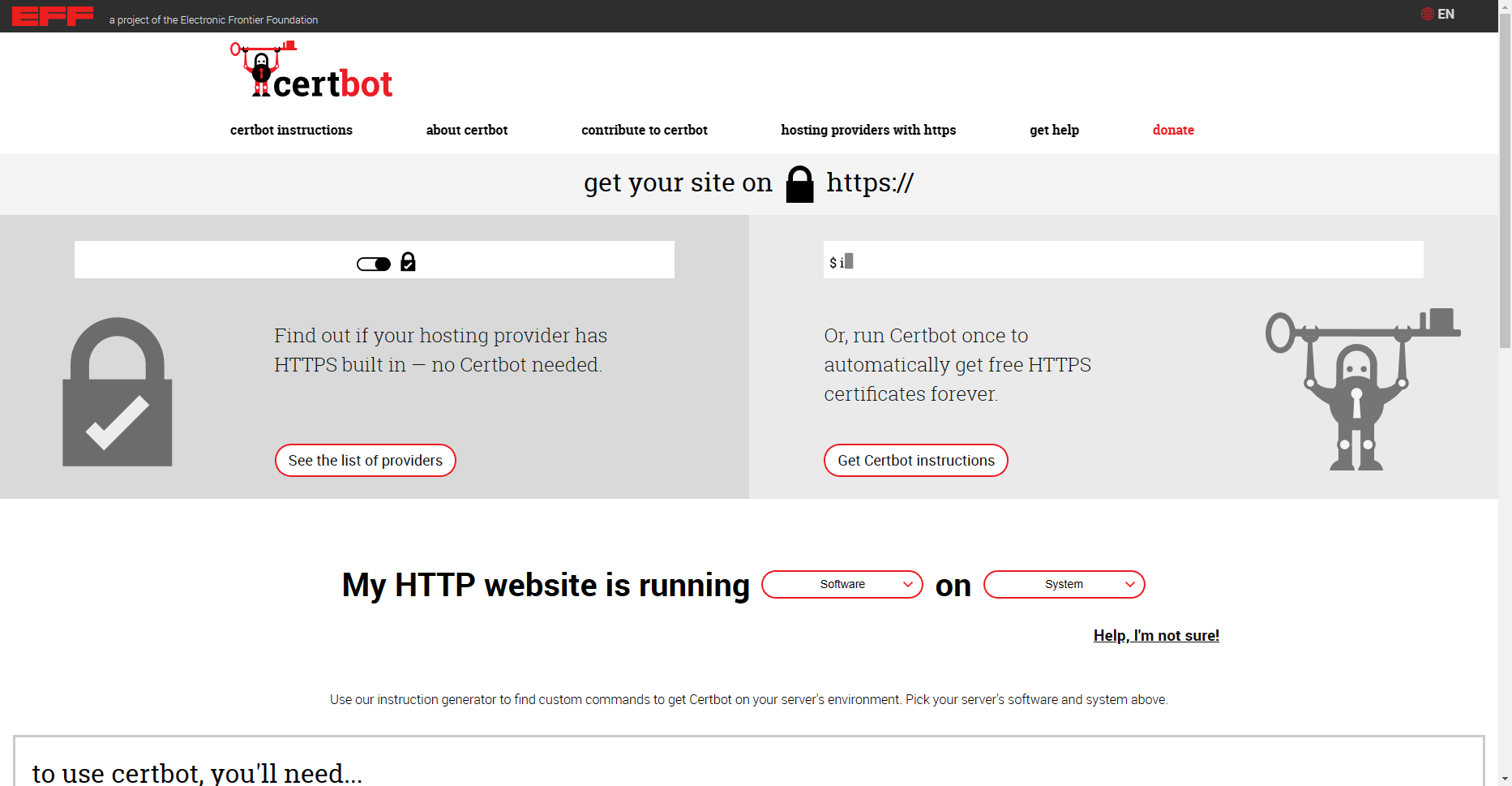Click the terminal prompt box showing '$ i'
Screen dimensions: 1512x786
(x=1123, y=260)
